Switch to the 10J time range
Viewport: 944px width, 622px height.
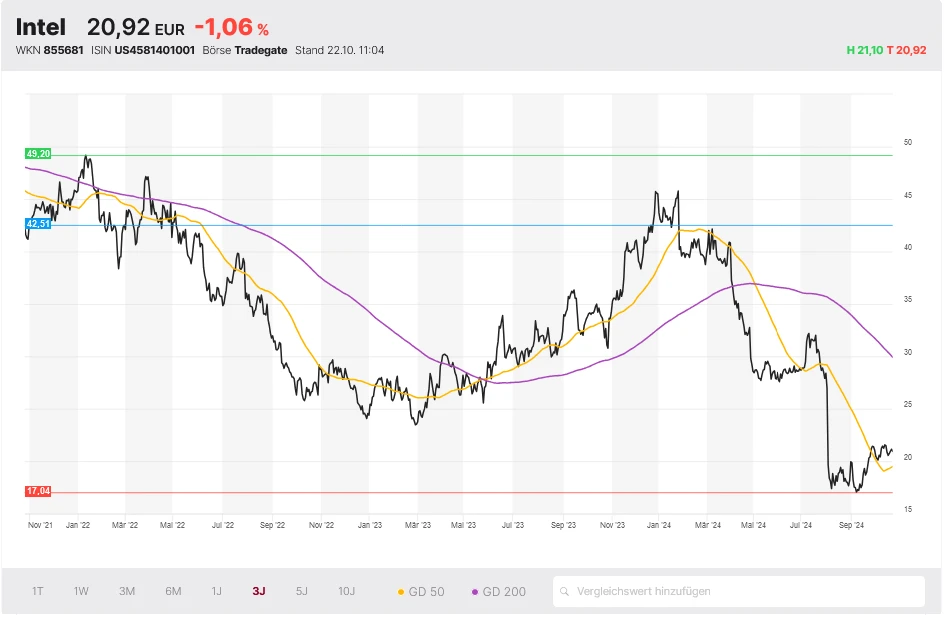click(346, 591)
